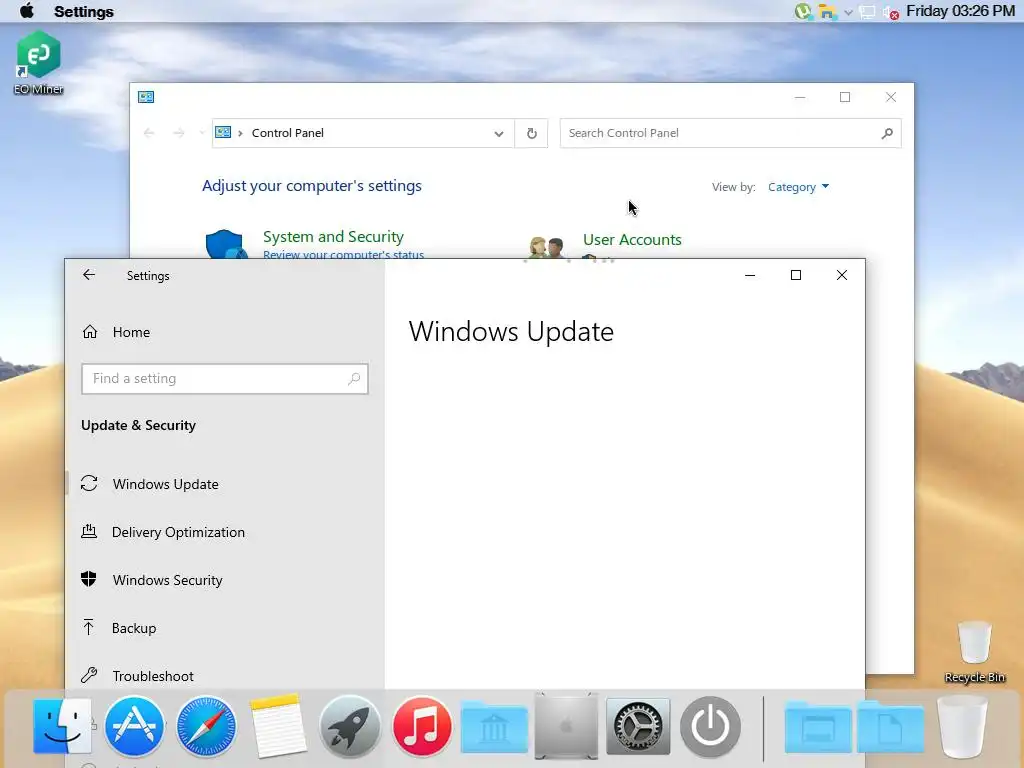Launch the Launchpad rocket icon
Screen dimensions: 1024x768
click(x=349, y=726)
